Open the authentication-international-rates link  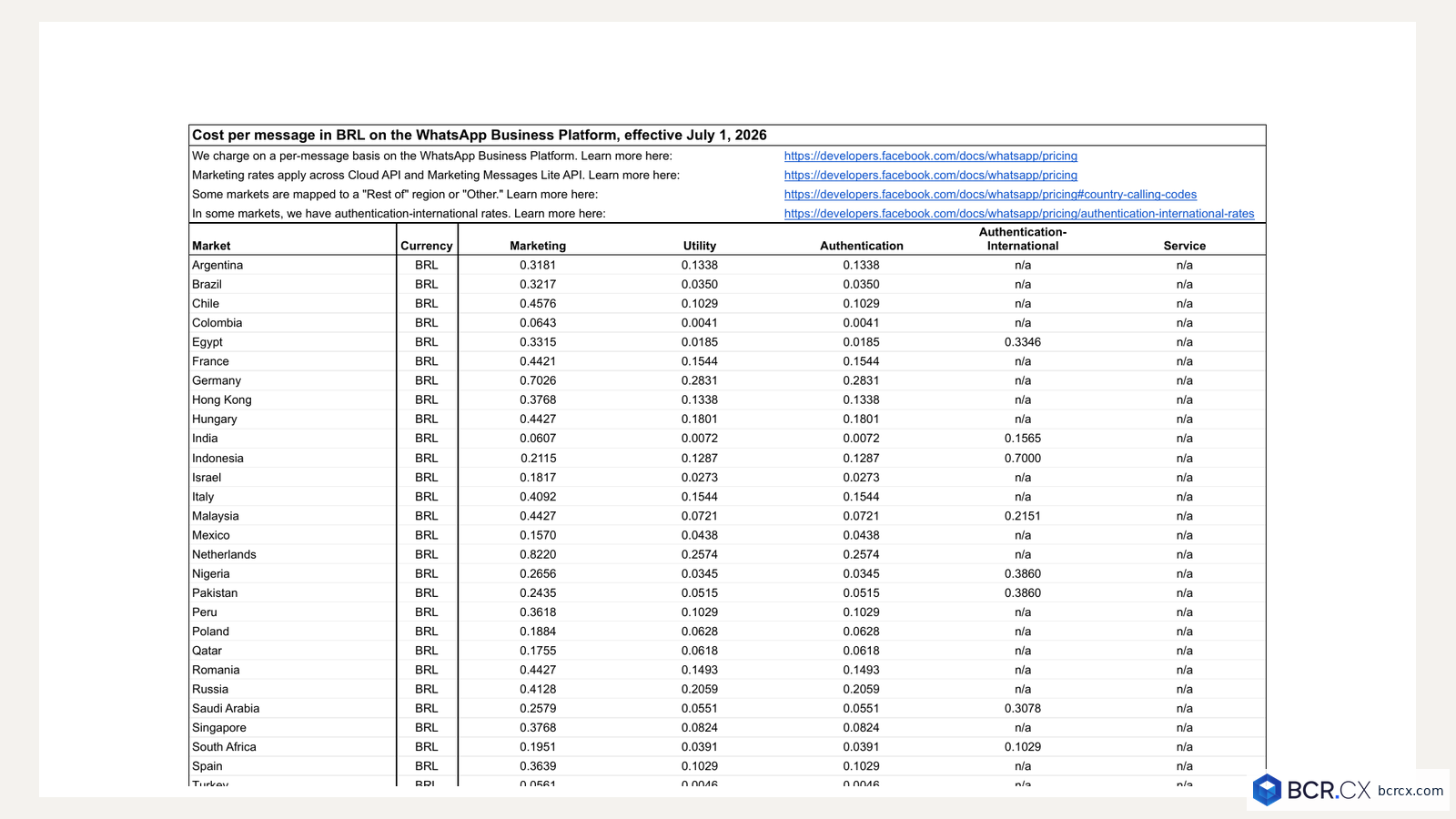1019,213
